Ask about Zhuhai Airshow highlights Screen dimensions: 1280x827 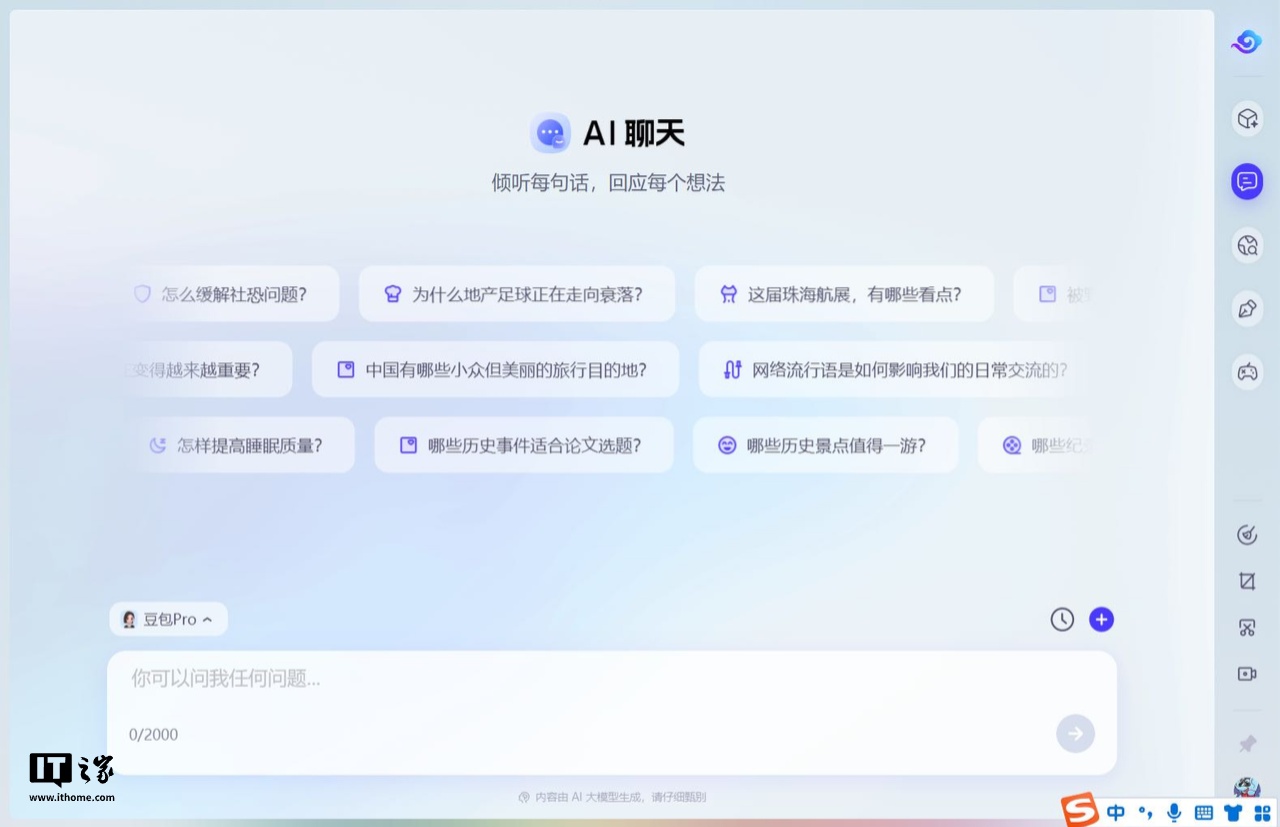tap(843, 294)
